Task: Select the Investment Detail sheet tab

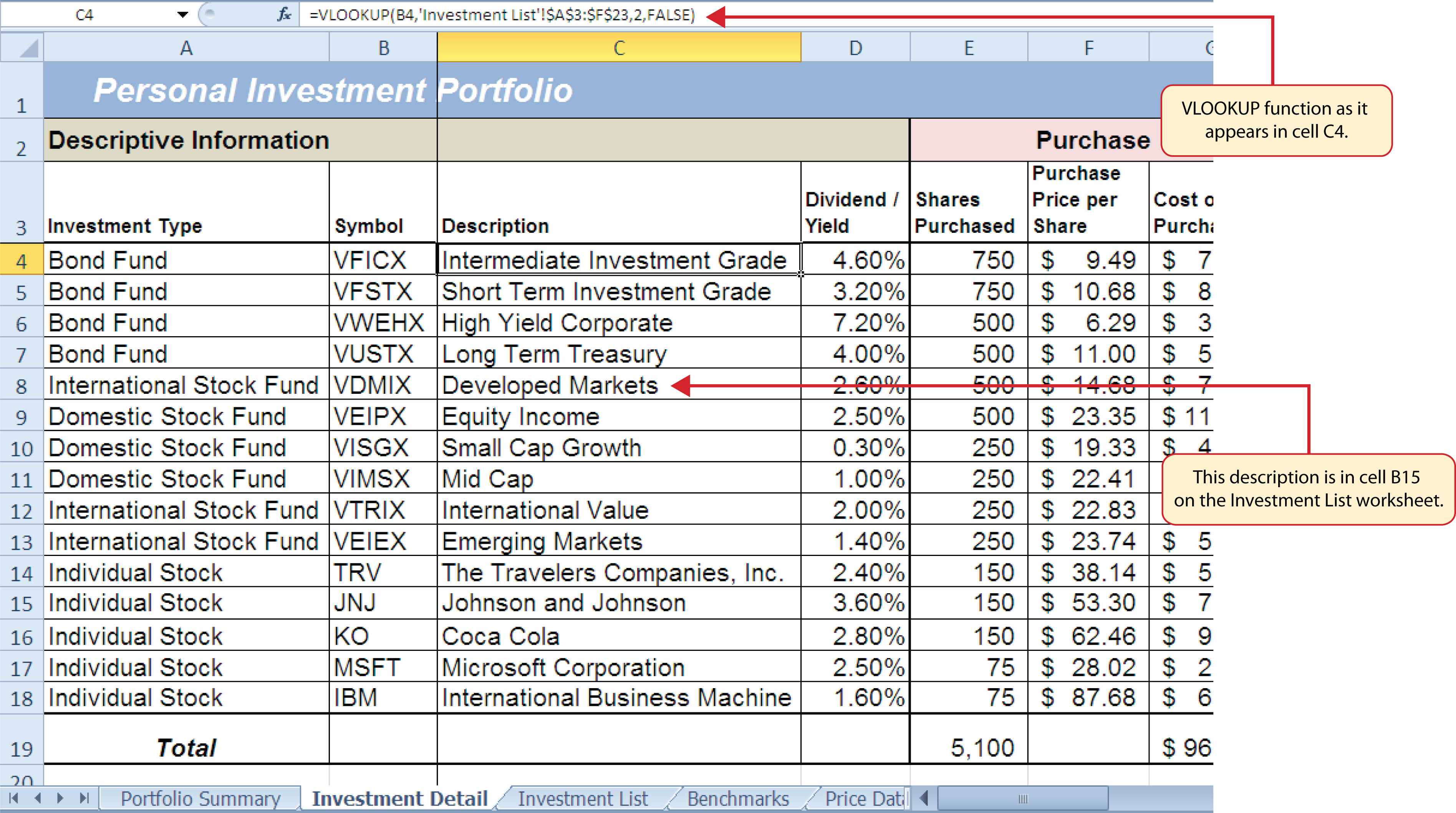Action: click(399, 798)
